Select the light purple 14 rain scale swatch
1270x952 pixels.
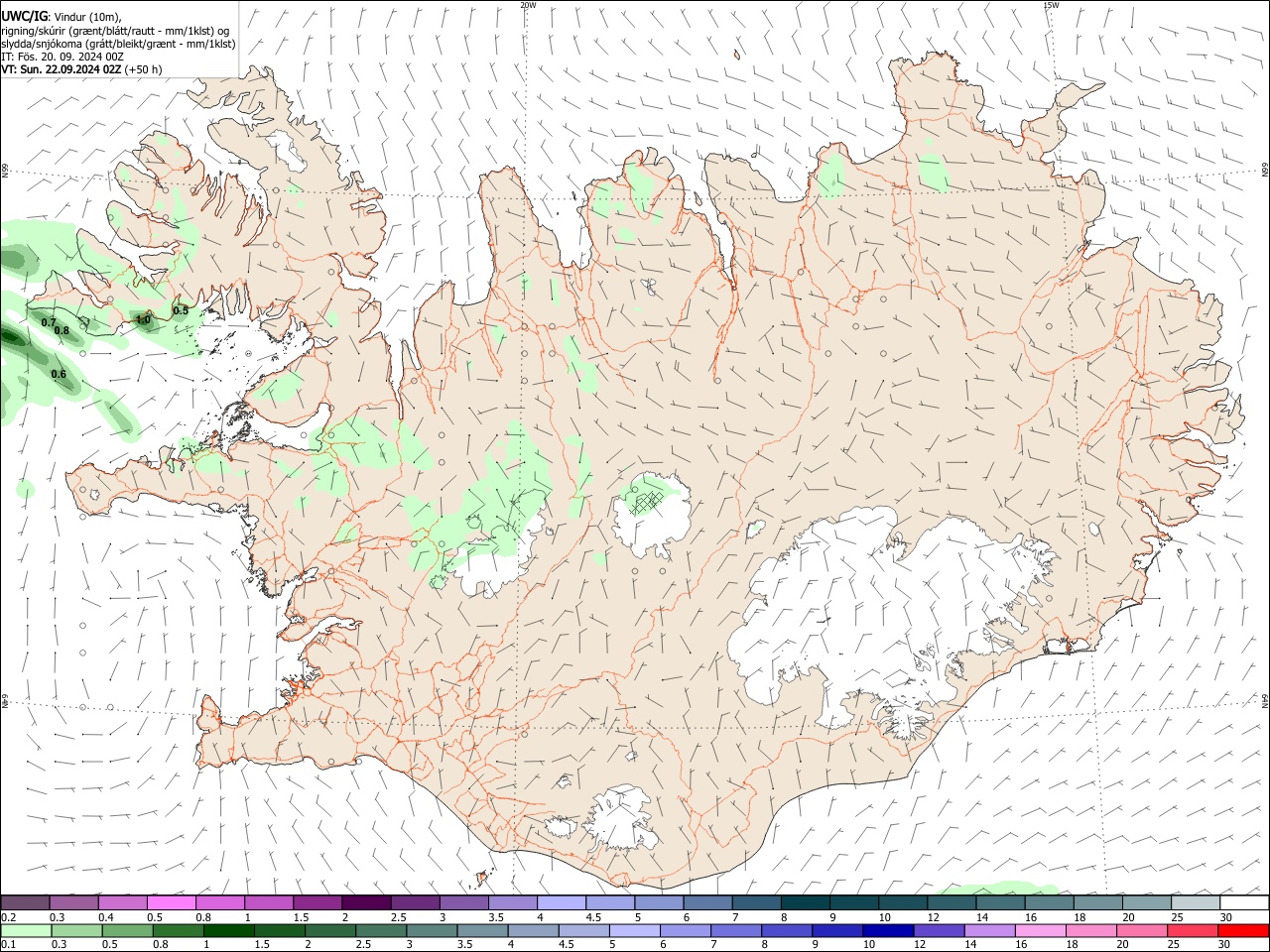pos(988,931)
